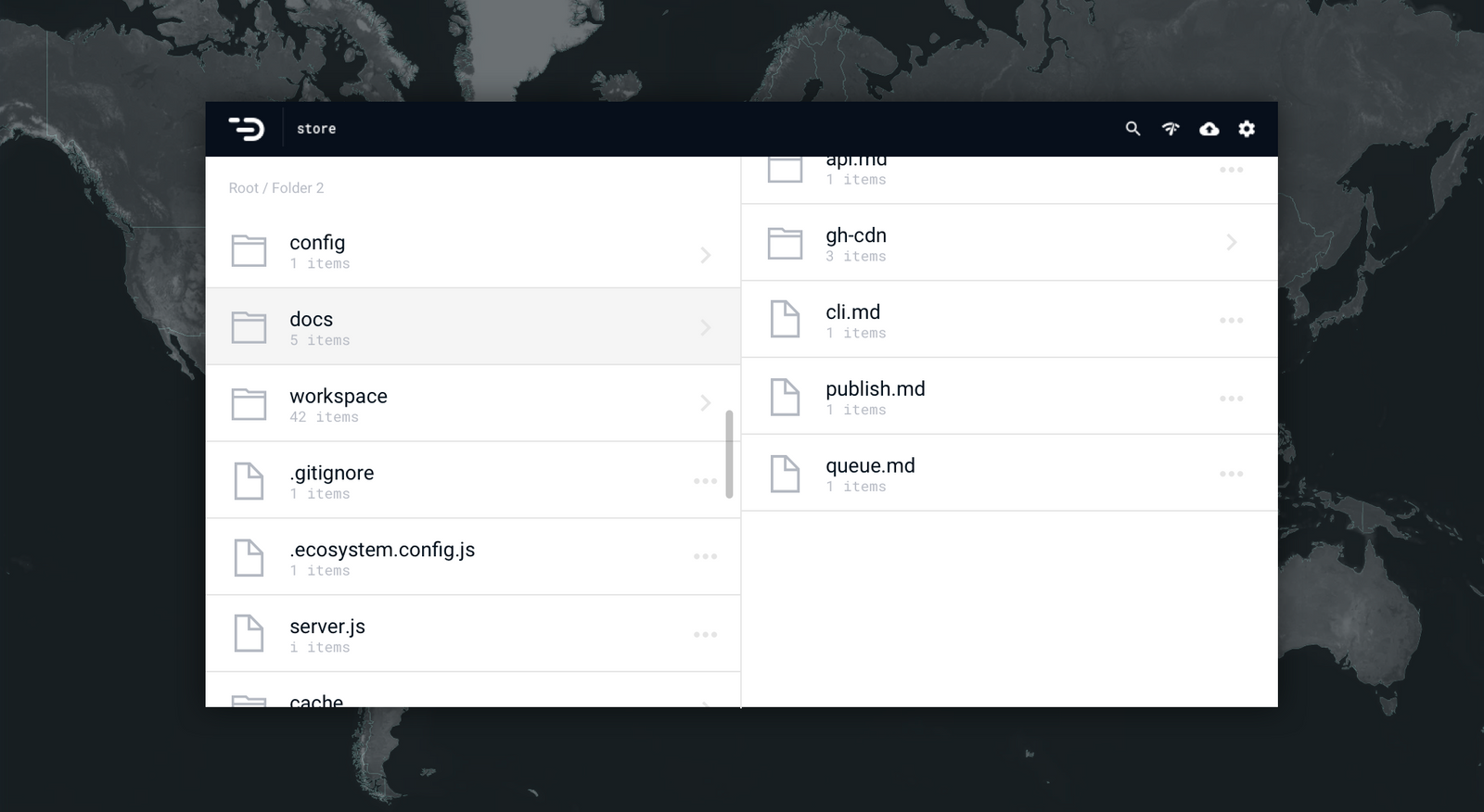Expand the workspace folder chevron

tap(706, 402)
